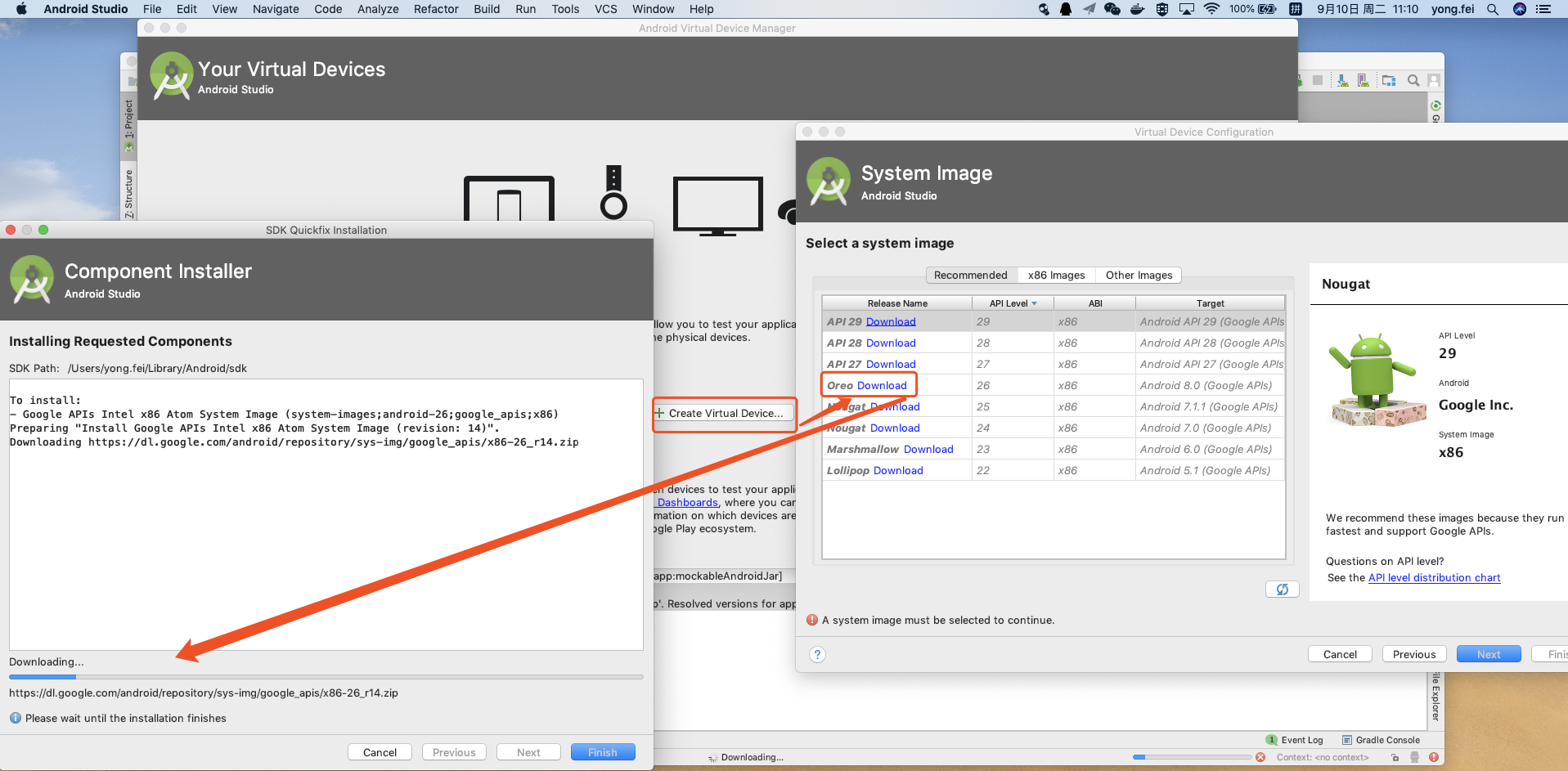Open the Wi-Fi status menu
1568x771 pixels.
[1211, 9]
